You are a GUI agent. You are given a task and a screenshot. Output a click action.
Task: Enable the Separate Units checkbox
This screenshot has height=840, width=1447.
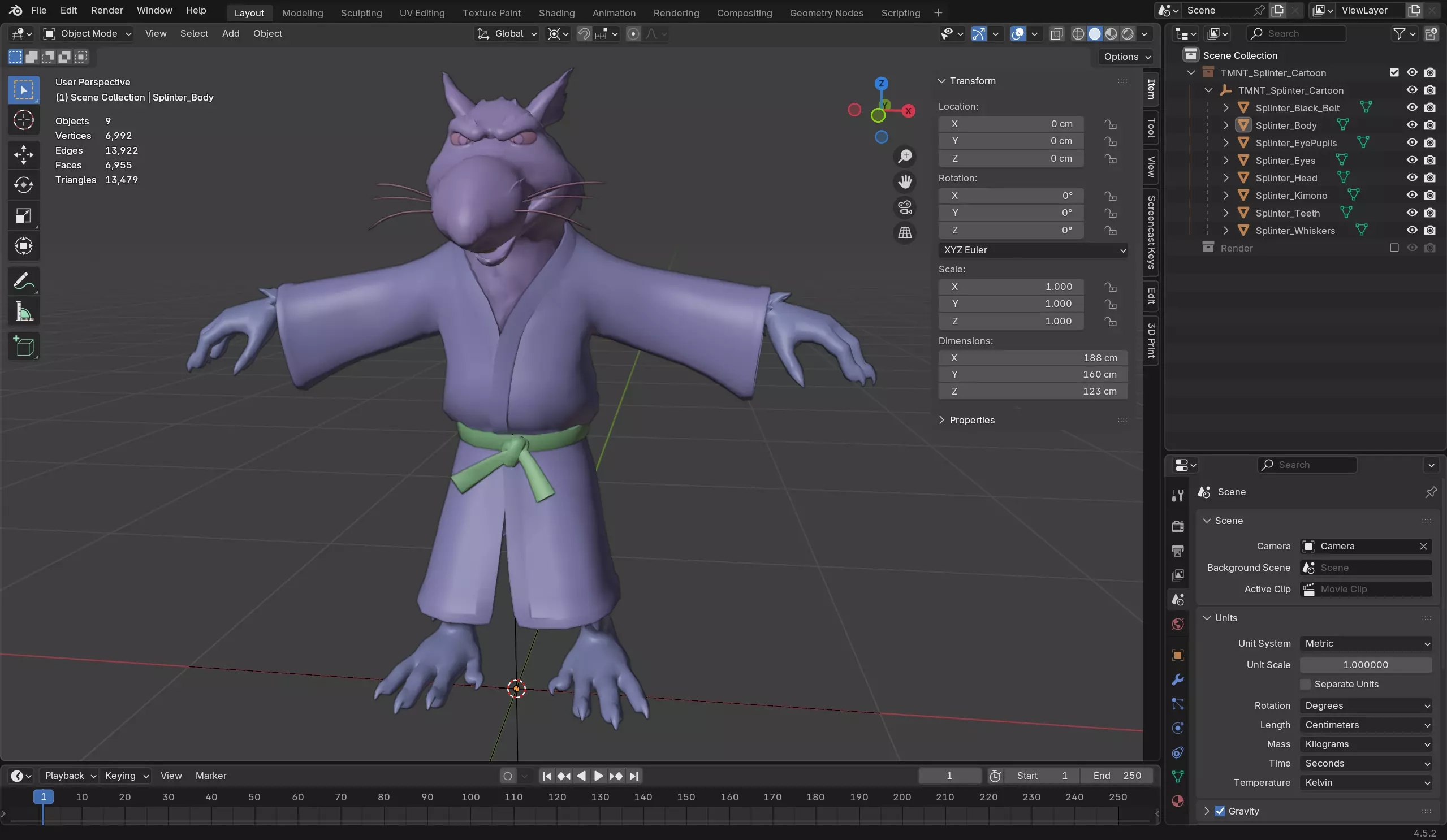click(x=1306, y=684)
